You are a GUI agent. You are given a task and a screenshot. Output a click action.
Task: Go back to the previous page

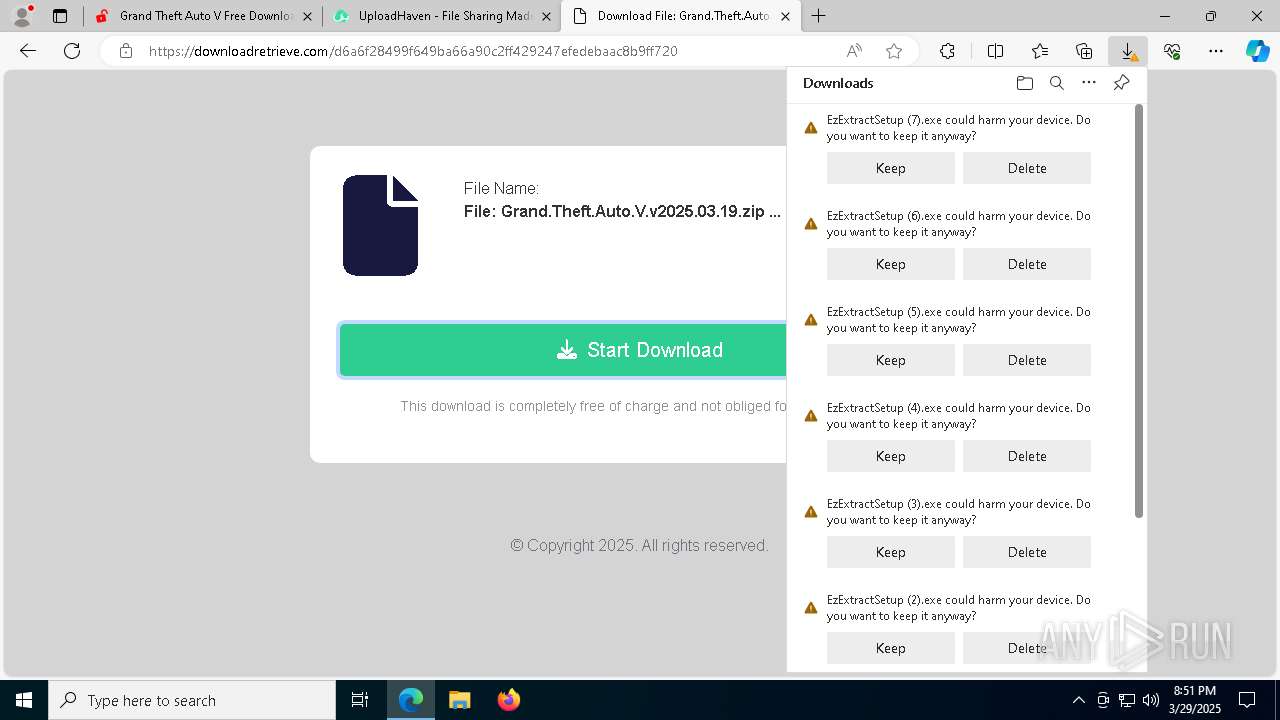[28, 51]
